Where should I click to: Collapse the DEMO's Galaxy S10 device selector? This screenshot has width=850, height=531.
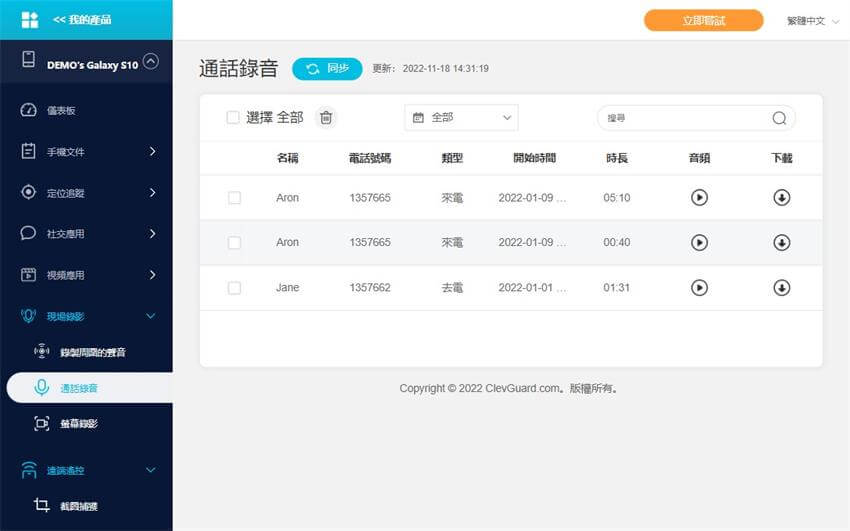pyautogui.click(x=151, y=61)
